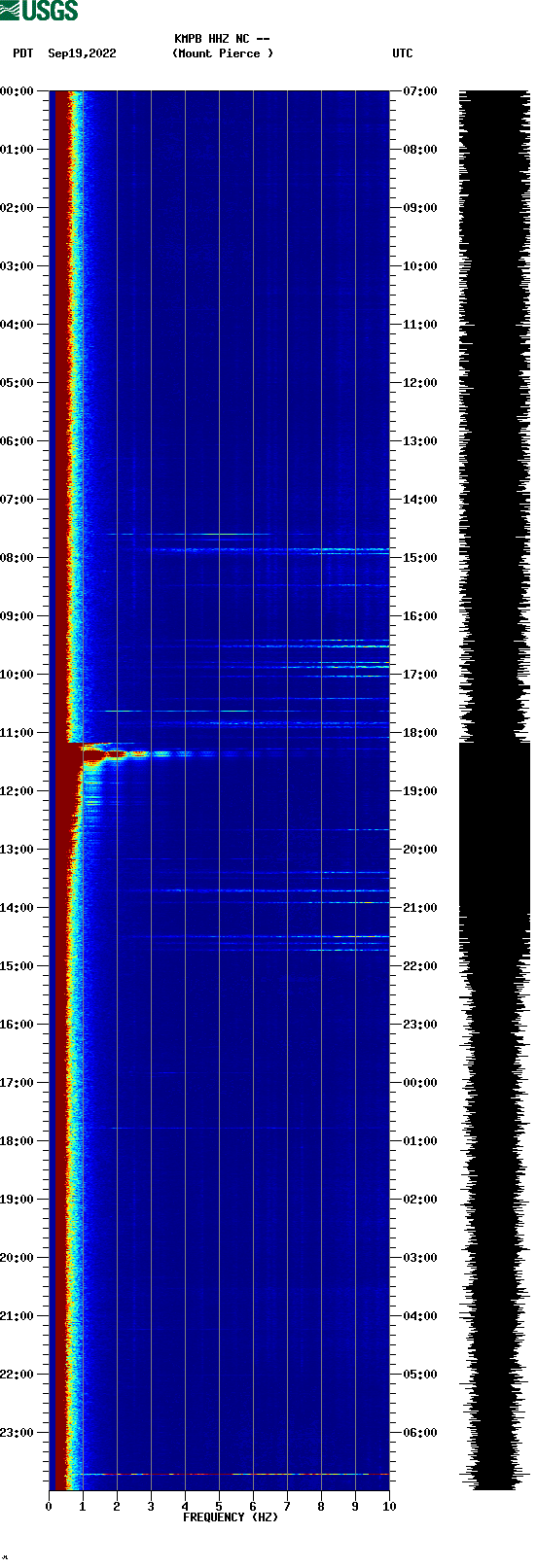Select the 03:00 PDT time tick label
537x1568 pixels.
click(x=17, y=266)
